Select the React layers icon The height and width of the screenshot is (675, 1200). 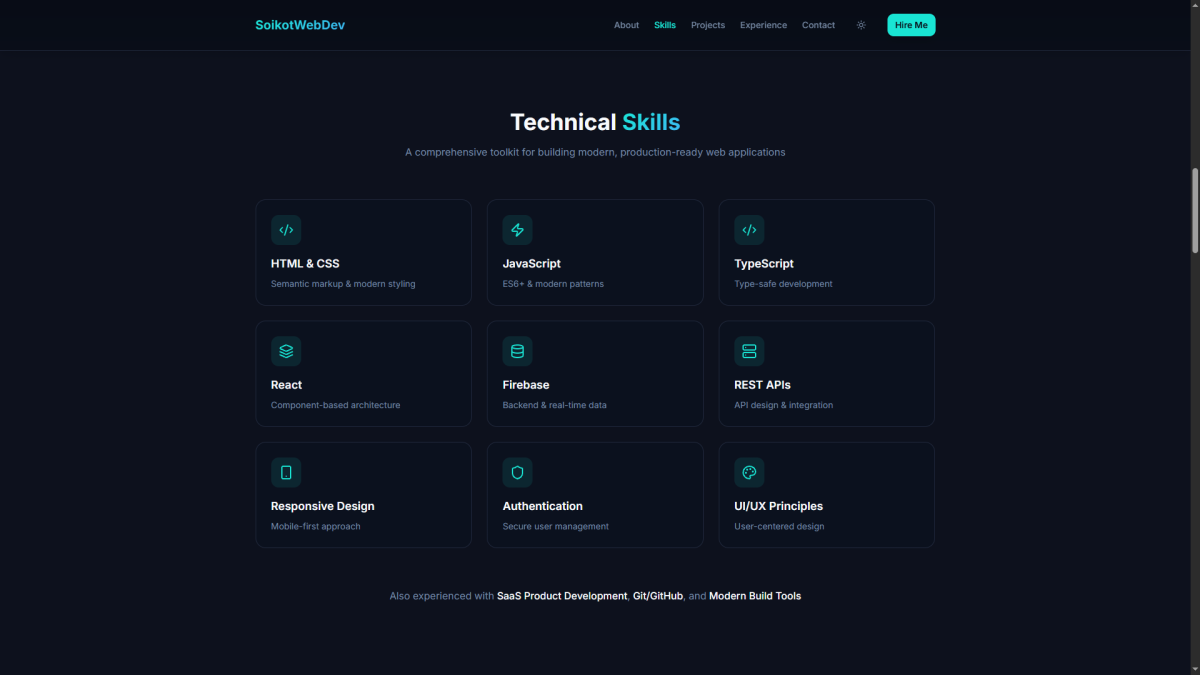tap(286, 351)
